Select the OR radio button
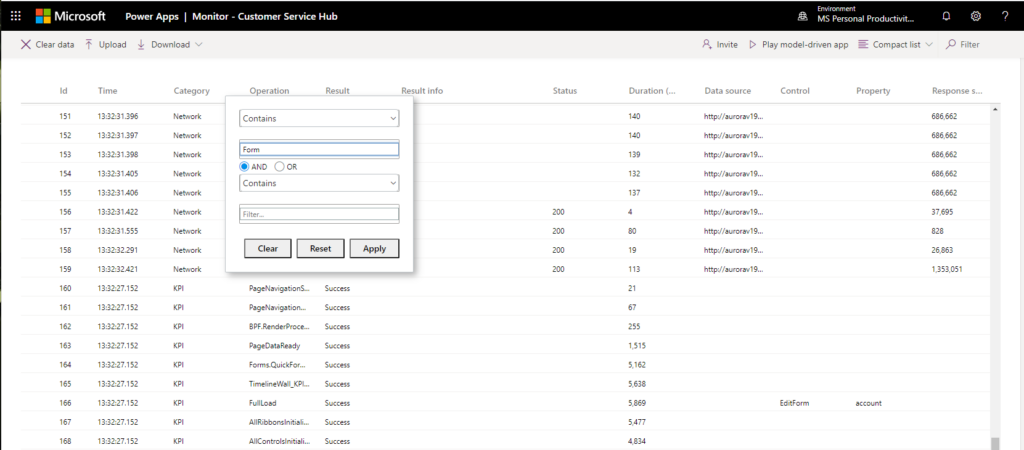 [279, 166]
